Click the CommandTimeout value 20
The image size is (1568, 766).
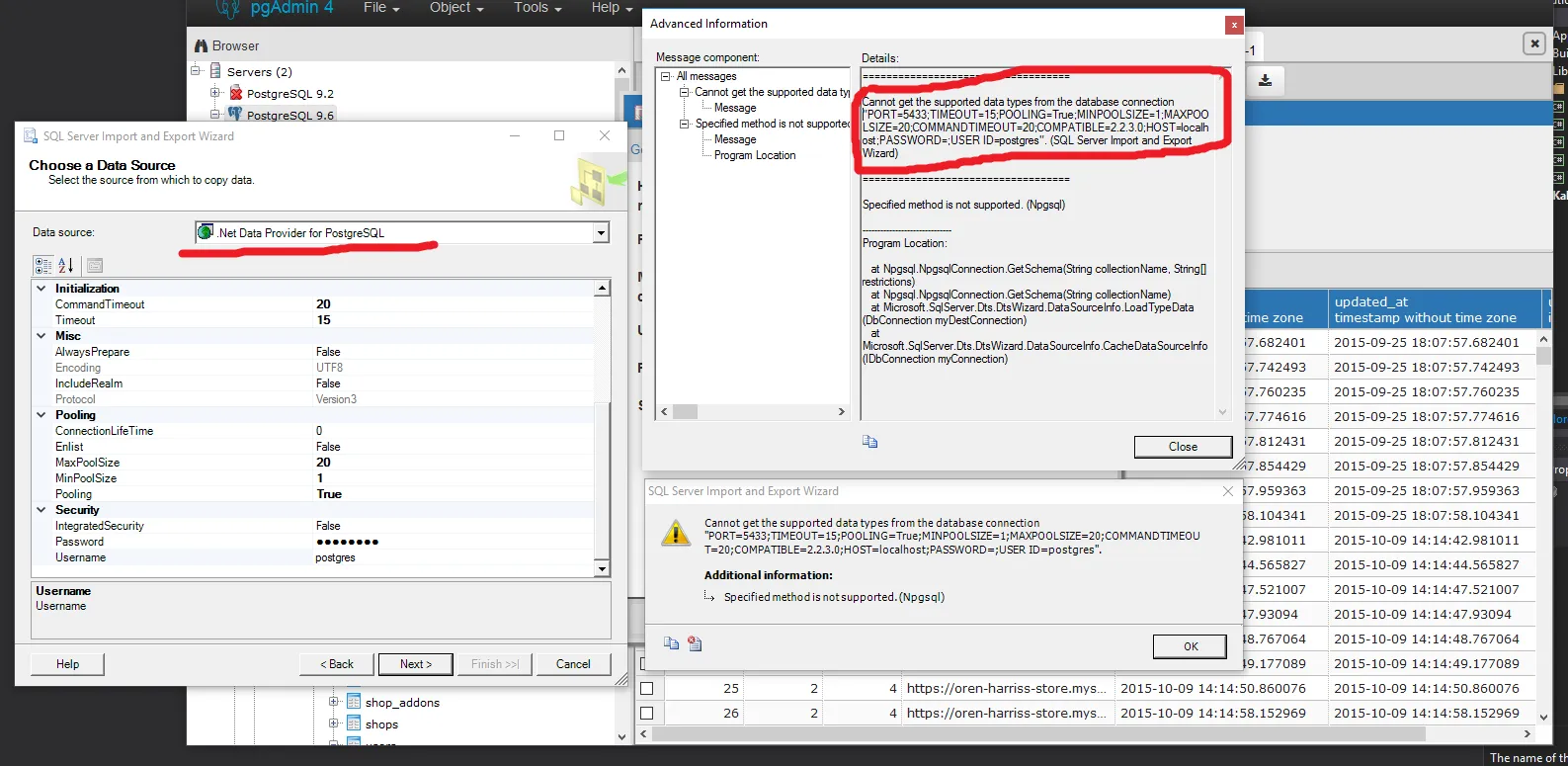(323, 304)
